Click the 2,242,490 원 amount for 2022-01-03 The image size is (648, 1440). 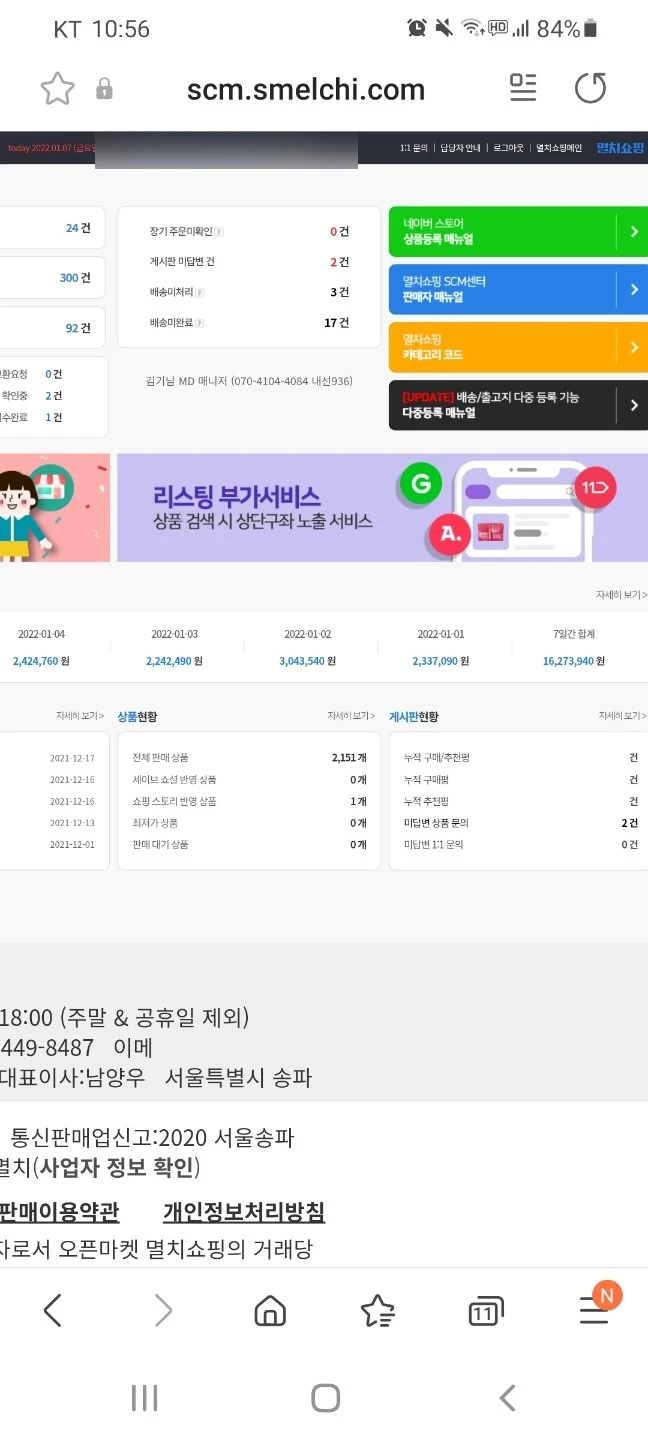[x=174, y=661]
